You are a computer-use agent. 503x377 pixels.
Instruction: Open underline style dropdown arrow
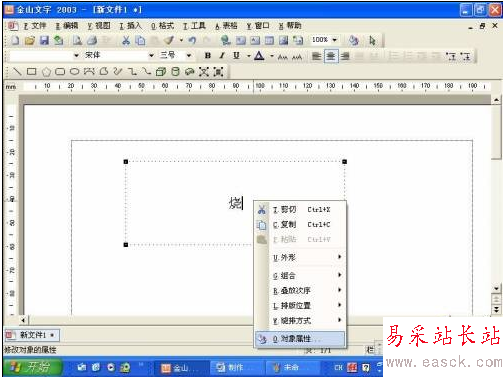pos(248,56)
